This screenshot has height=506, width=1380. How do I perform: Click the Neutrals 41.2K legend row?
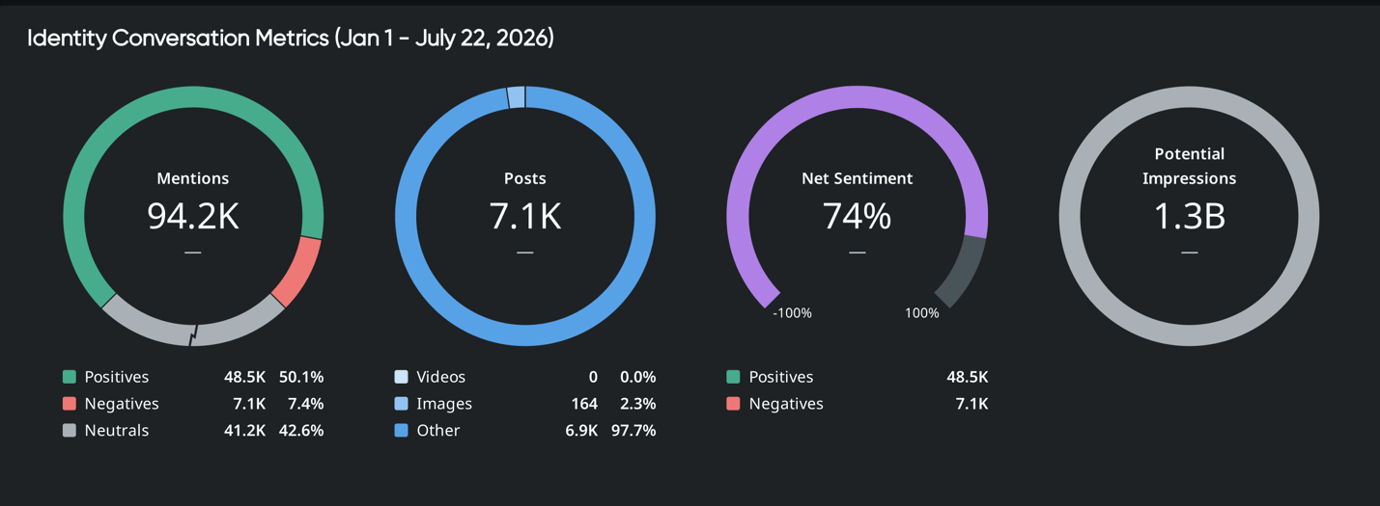point(193,431)
